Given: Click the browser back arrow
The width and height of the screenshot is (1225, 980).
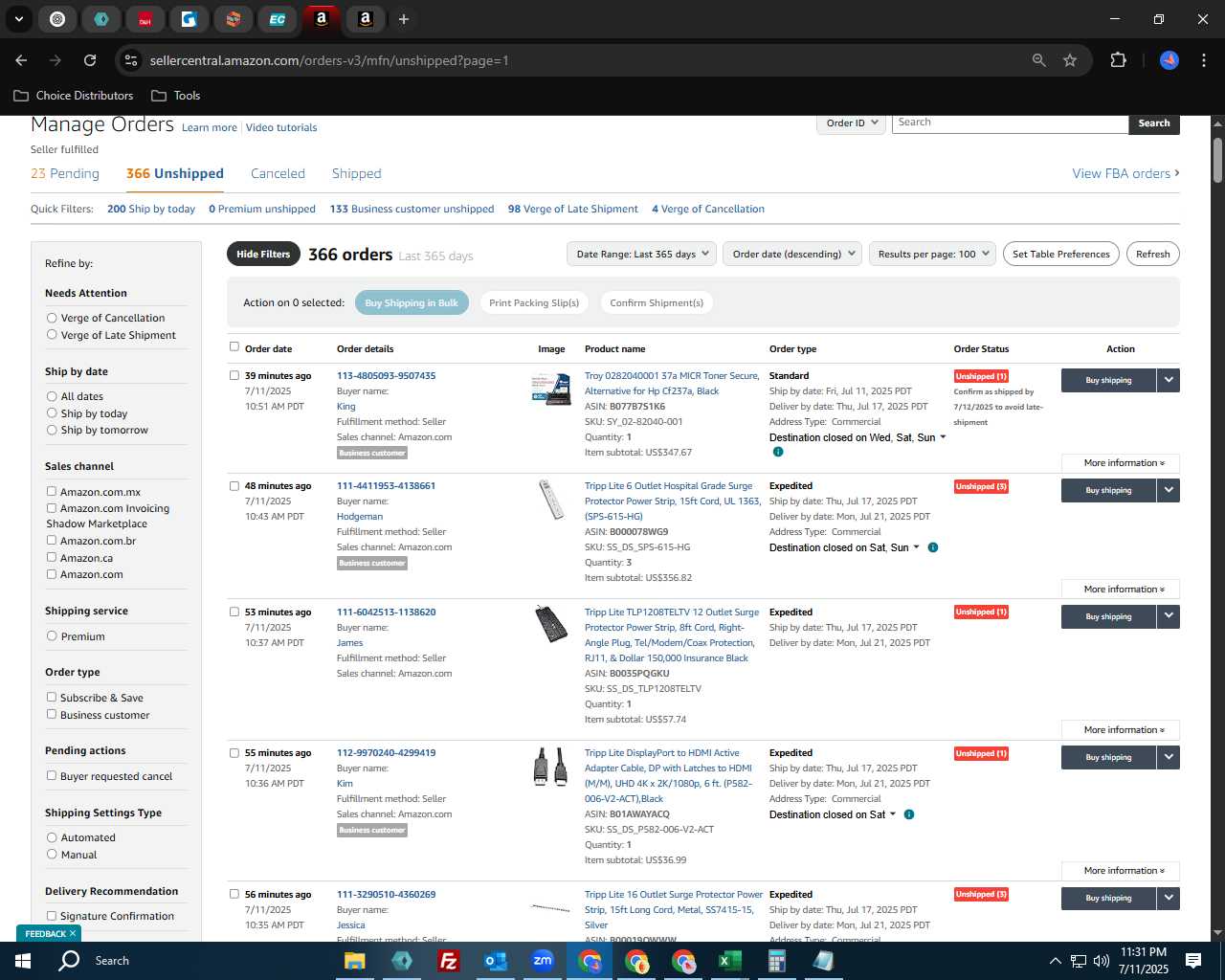Looking at the screenshot, I should [21, 60].
